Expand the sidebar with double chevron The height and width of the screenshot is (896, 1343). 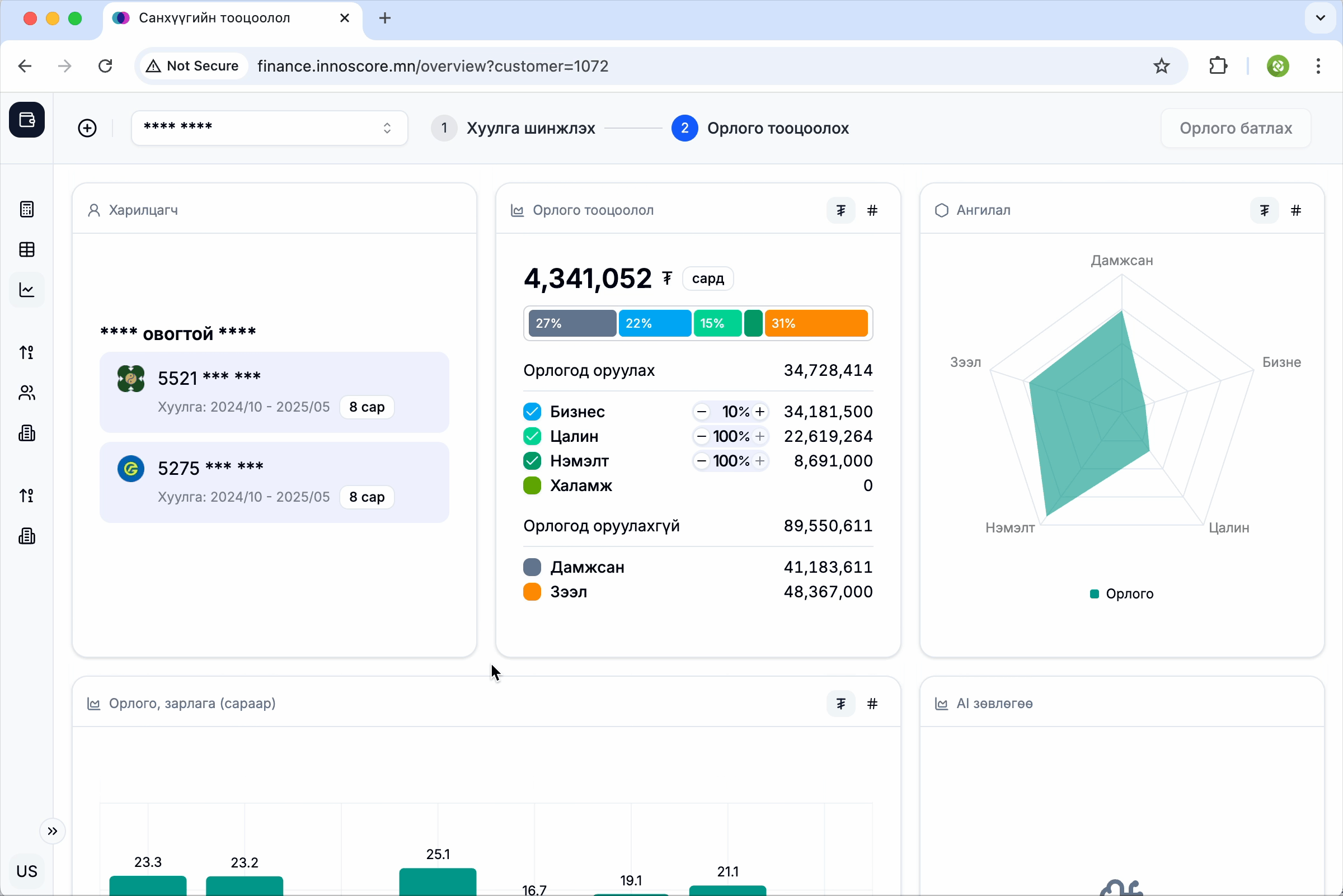click(x=53, y=831)
